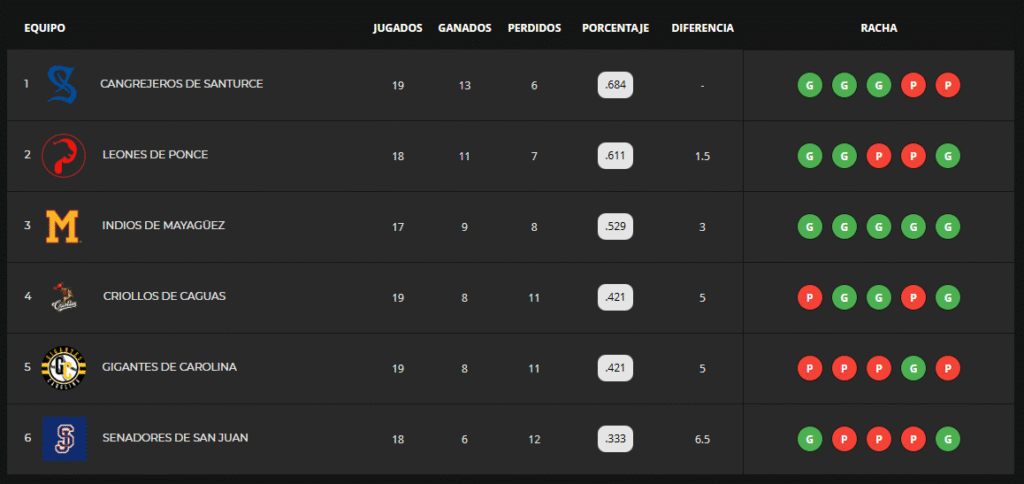
Task: Click the Criollos de Caguas logo
Action: coord(63,297)
